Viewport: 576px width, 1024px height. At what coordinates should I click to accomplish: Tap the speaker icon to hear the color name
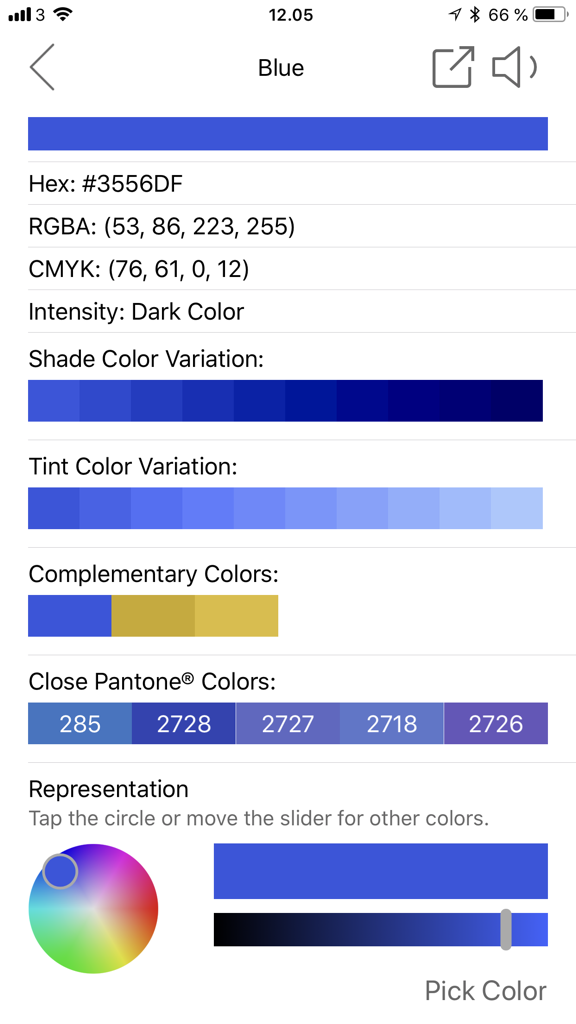click(x=513, y=67)
